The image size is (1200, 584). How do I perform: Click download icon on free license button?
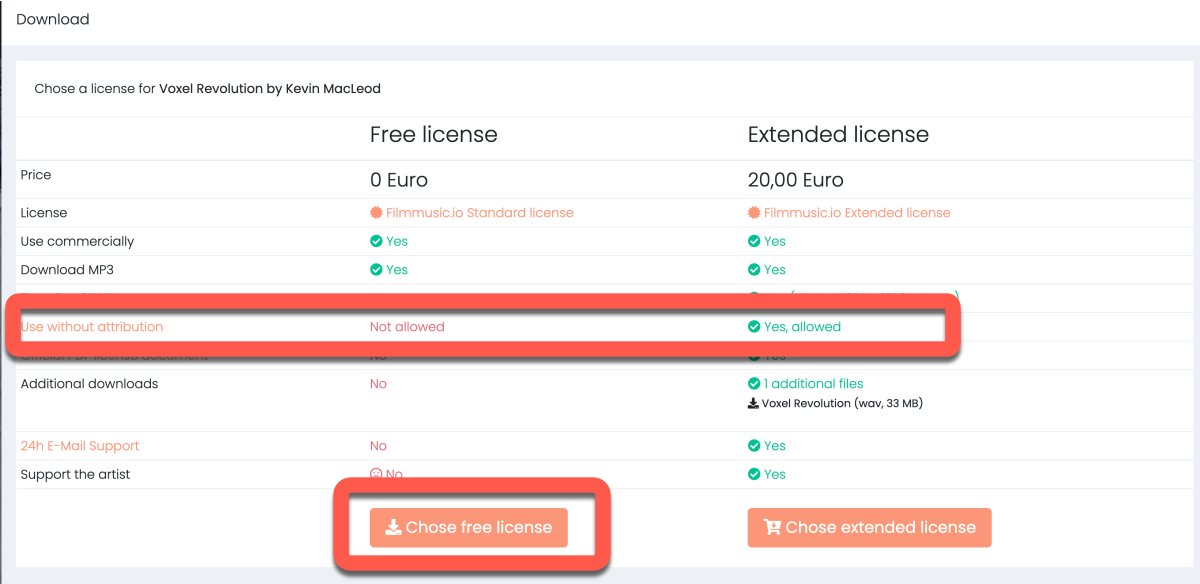(393, 528)
